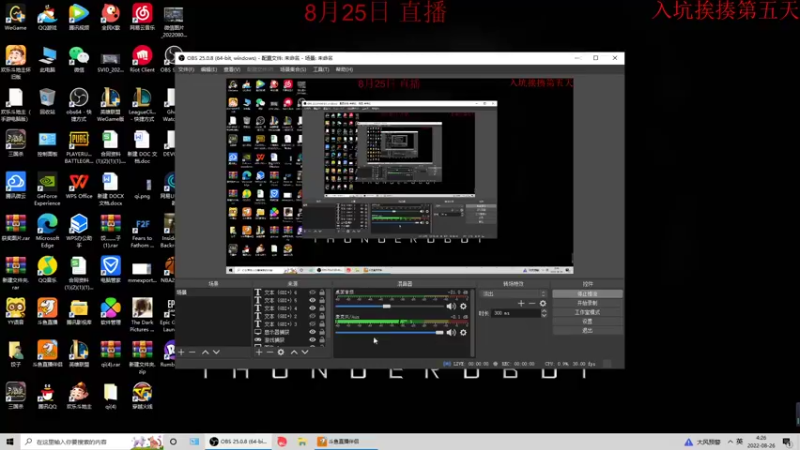Open Microsoft Edge desktop icon
Screen dimensions: 800x450
(47, 231)
